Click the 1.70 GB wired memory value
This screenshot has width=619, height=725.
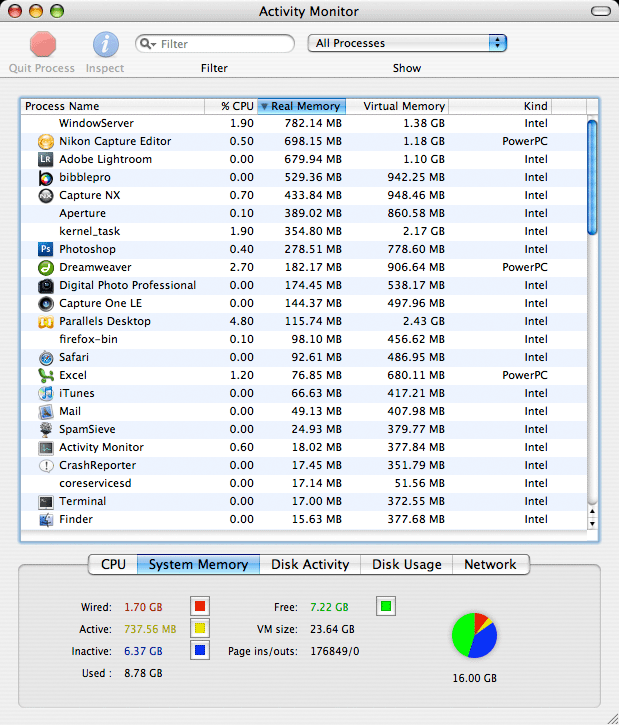[x=143, y=607]
